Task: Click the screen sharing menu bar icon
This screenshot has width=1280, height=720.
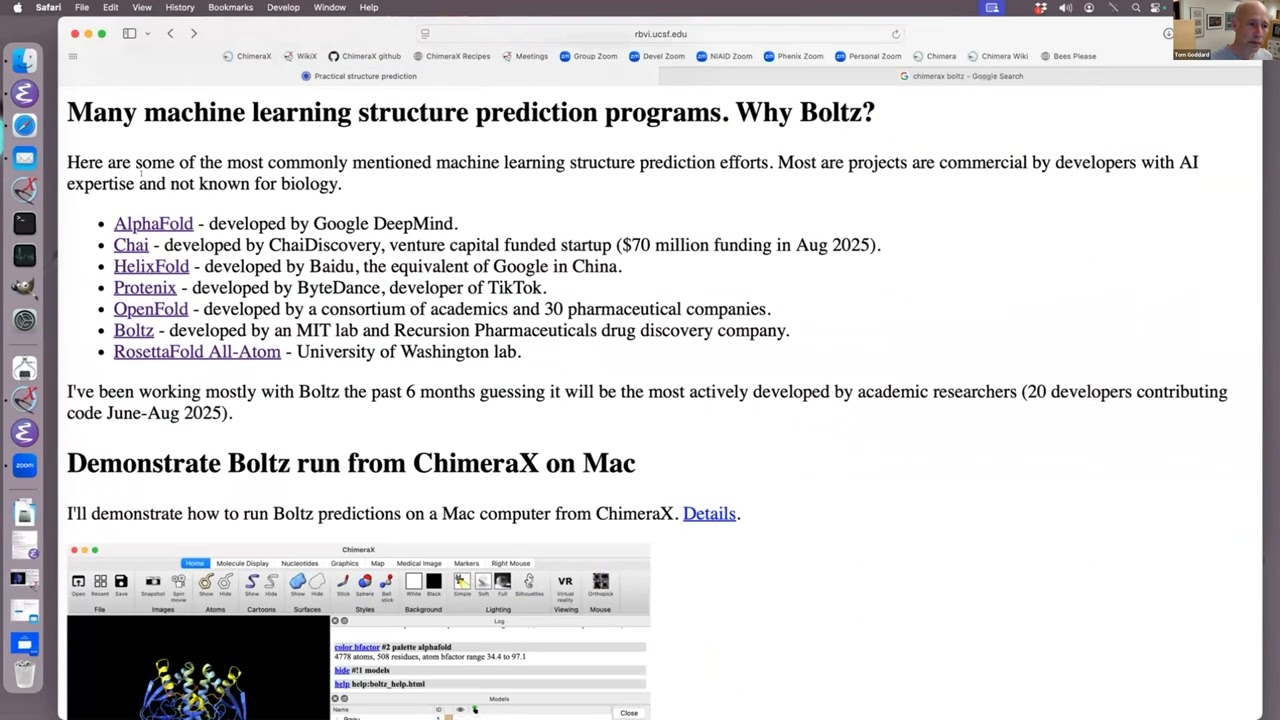Action: (x=992, y=8)
